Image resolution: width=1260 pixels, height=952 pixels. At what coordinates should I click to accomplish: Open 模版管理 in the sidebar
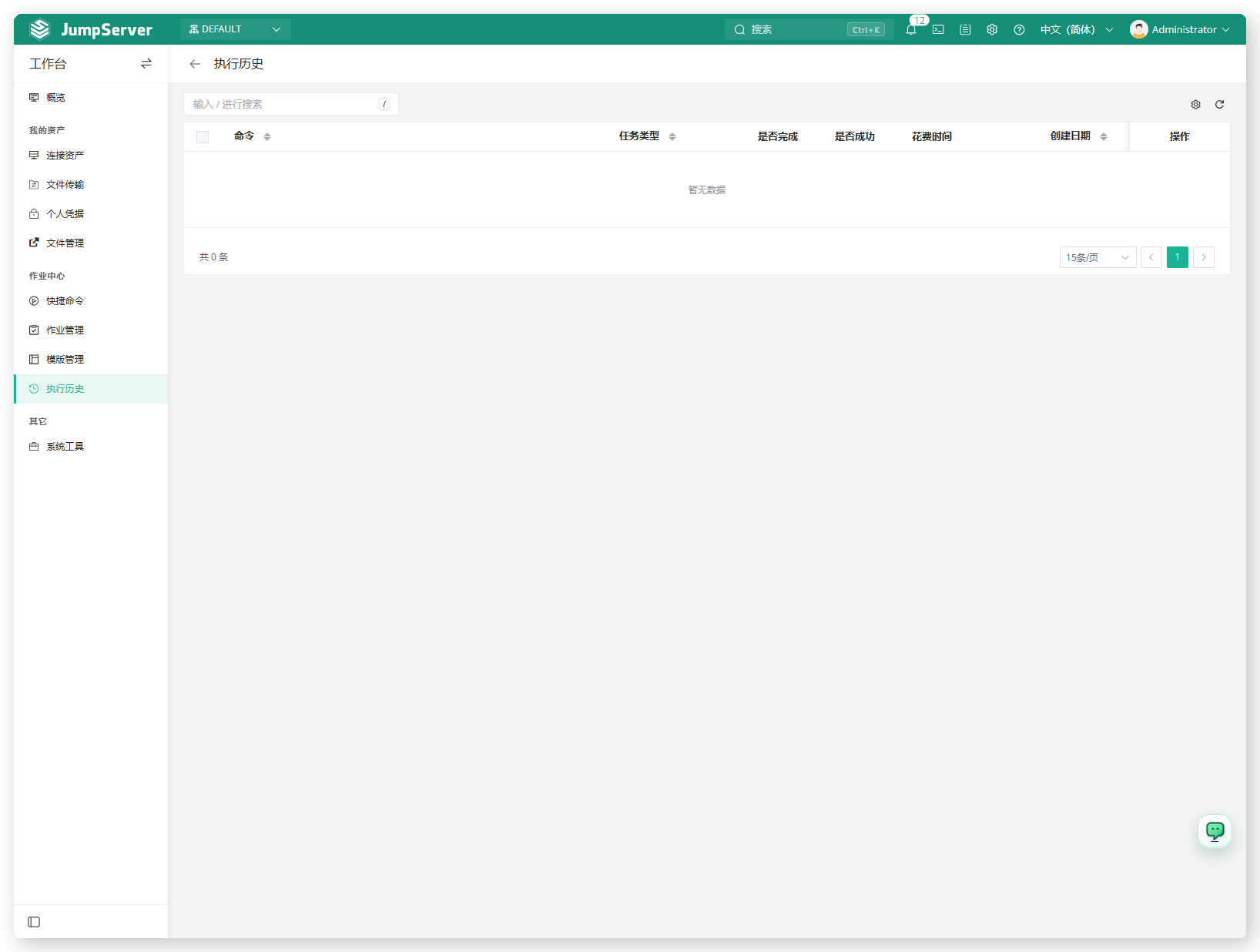(91, 360)
